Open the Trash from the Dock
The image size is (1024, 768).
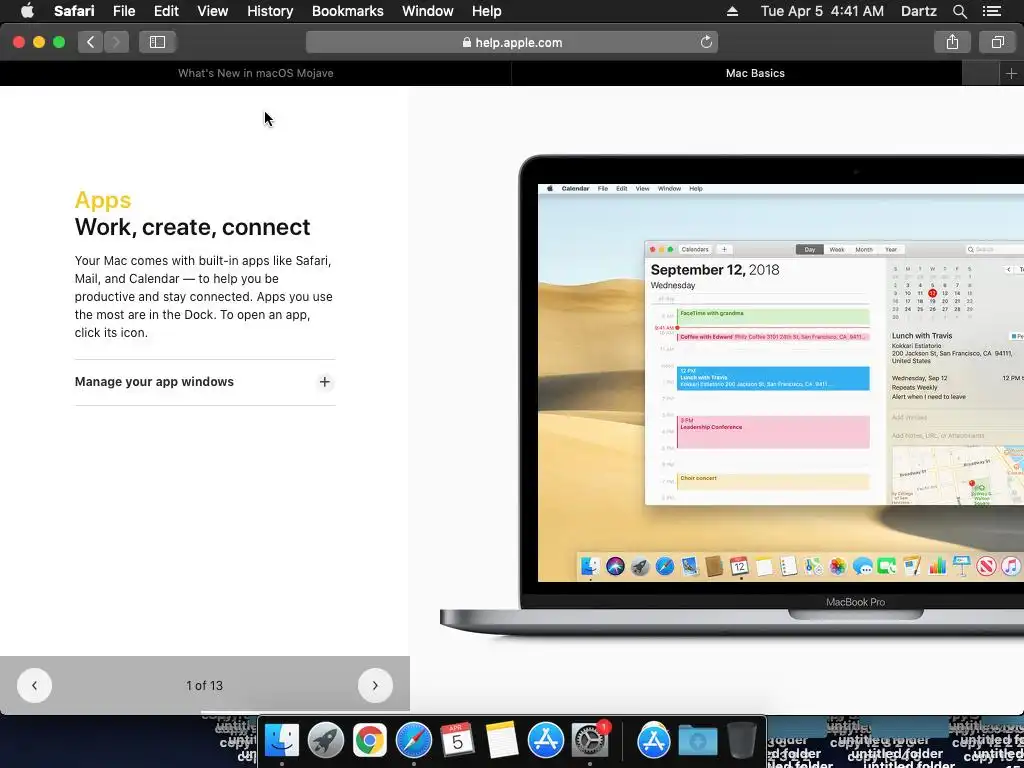tap(742, 741)
